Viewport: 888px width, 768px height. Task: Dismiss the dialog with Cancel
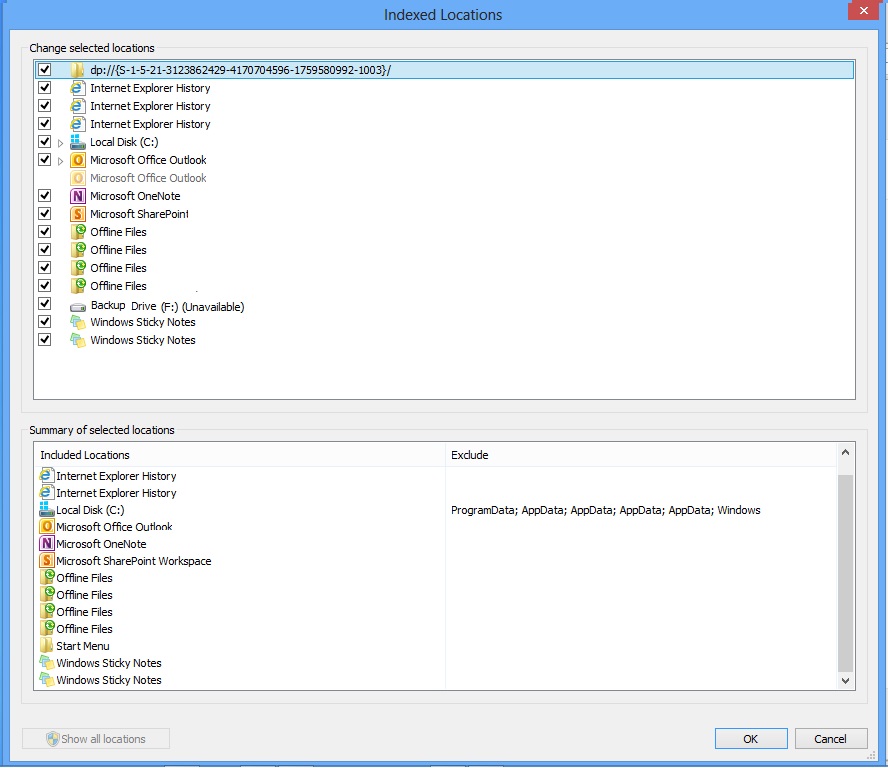click(x=831, y=739)
